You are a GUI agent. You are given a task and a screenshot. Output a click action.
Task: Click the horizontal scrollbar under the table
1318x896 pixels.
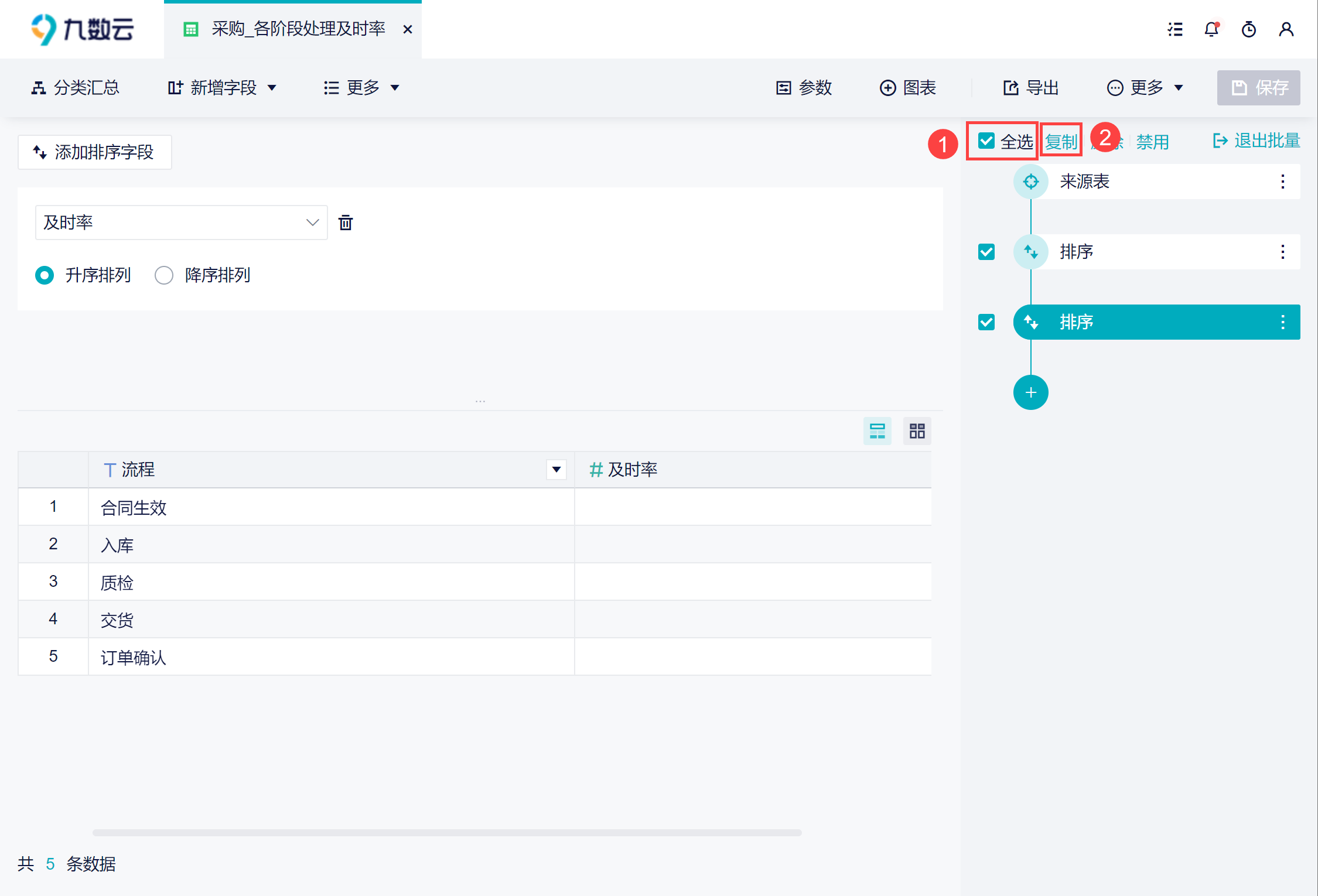(446, 832)
